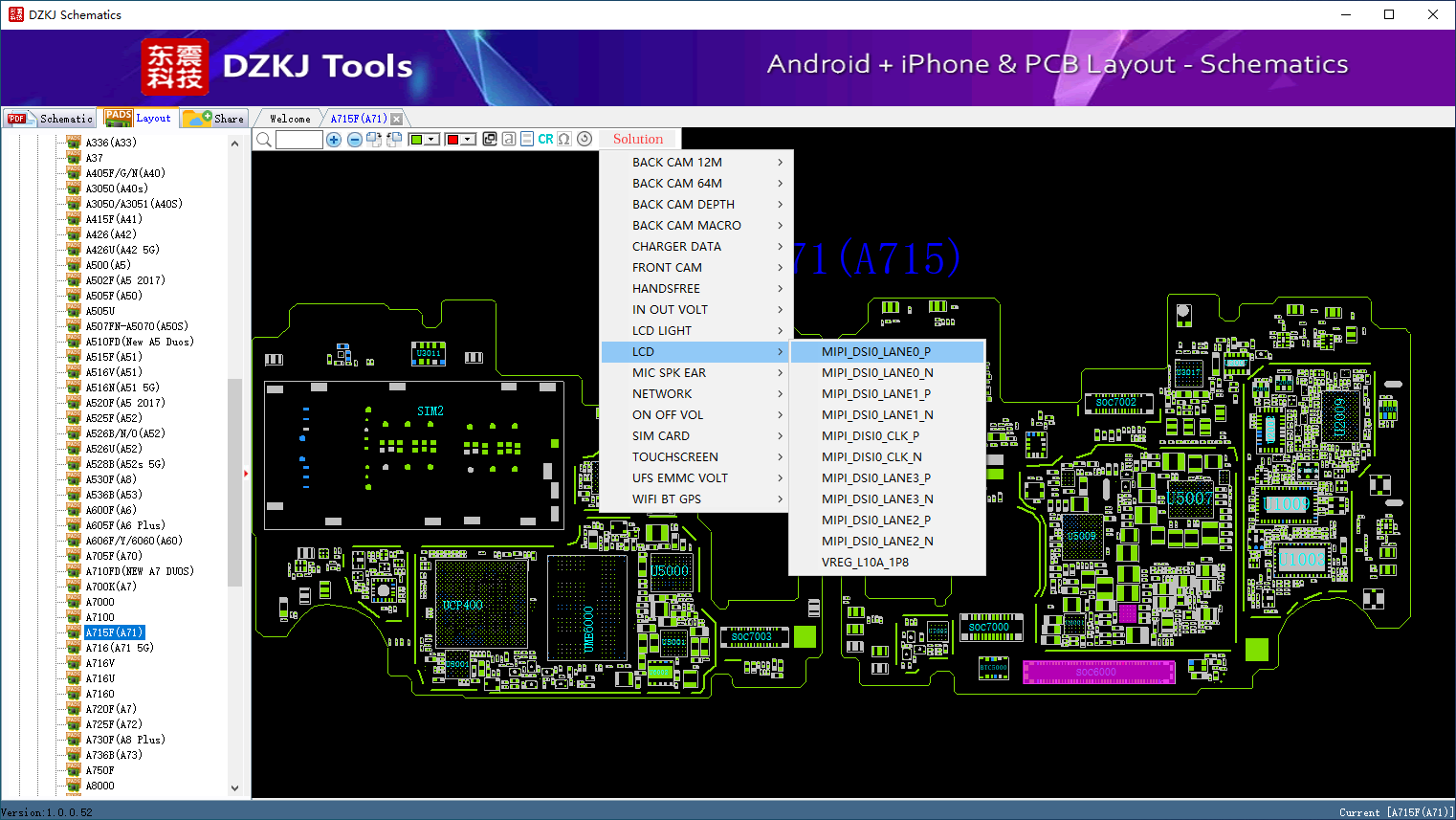
Task: Click the blue page-flip icon in toolbar
Action: coord(527,140)
